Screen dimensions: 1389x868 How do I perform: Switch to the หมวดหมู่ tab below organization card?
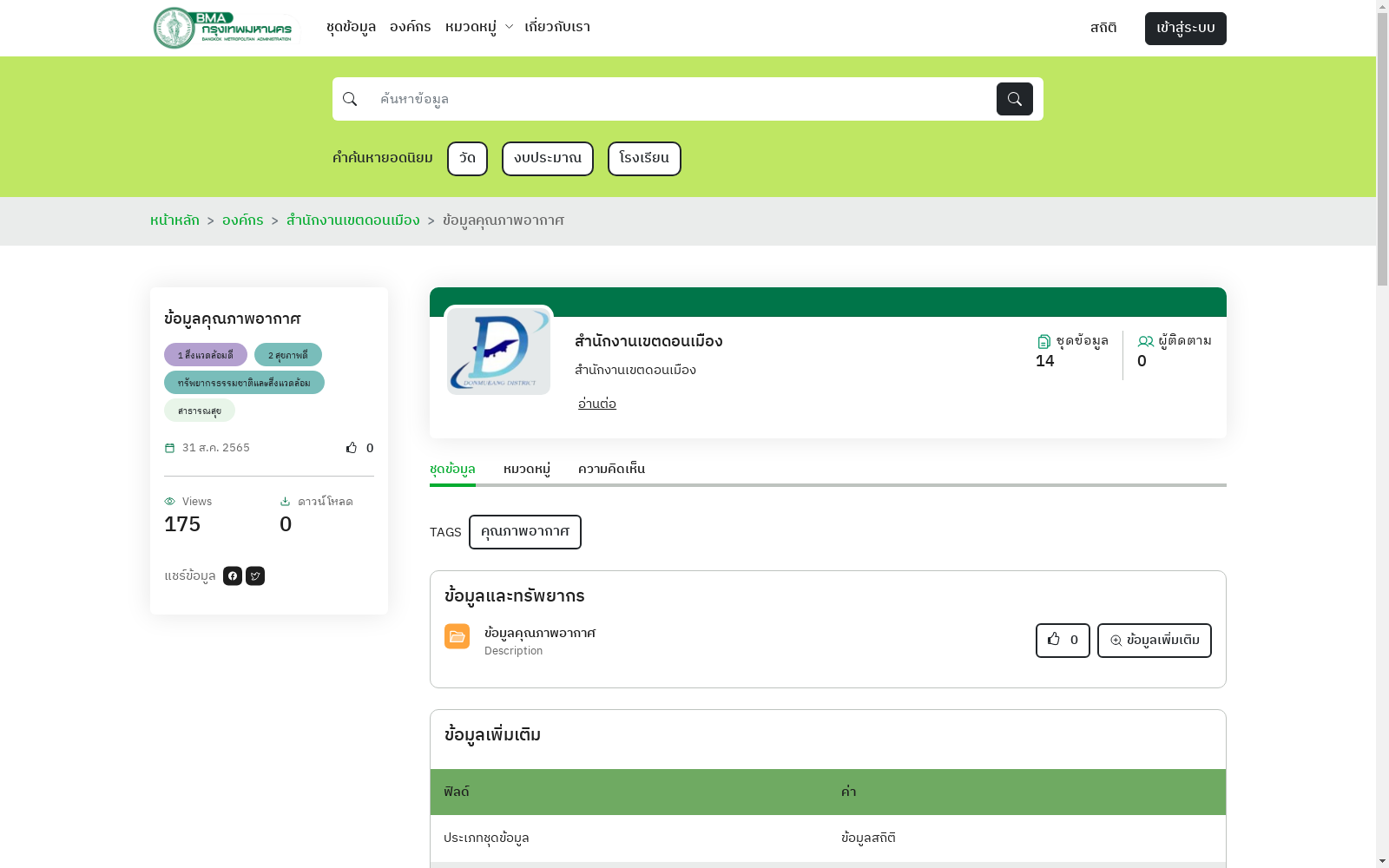tap(527, 470)
